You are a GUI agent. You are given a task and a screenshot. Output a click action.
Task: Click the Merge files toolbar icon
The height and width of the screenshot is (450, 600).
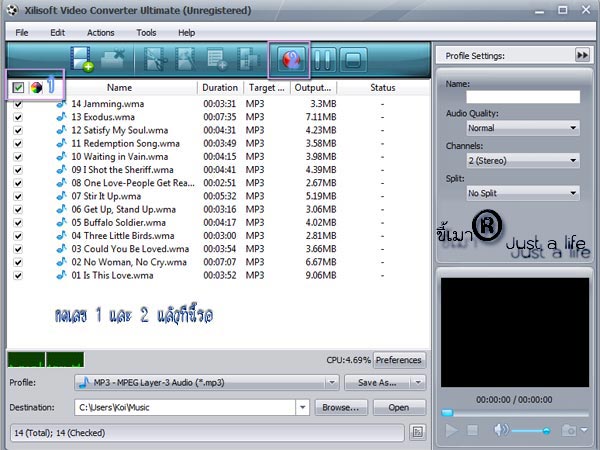[248, 59]
